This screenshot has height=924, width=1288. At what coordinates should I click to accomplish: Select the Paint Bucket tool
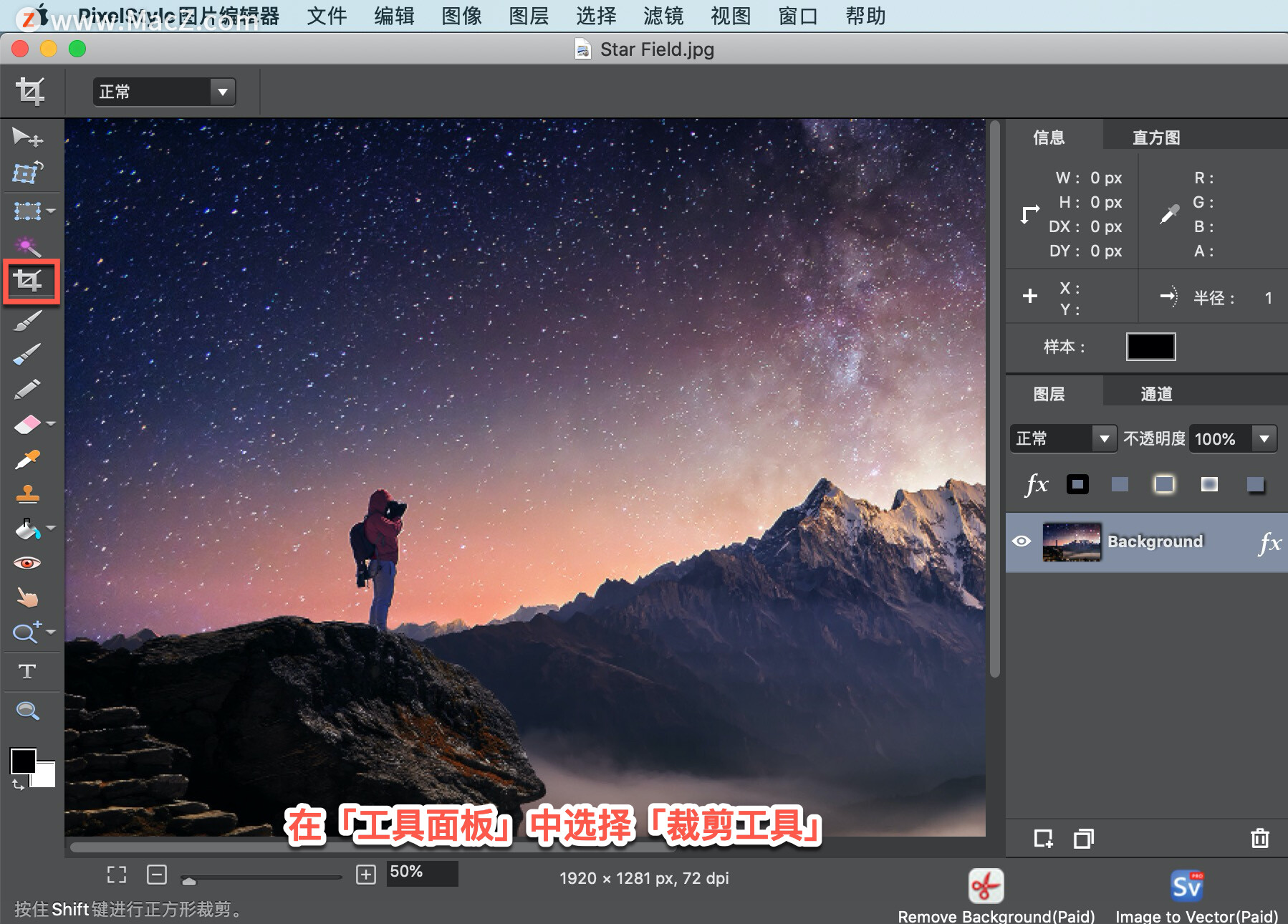point(27,529)
